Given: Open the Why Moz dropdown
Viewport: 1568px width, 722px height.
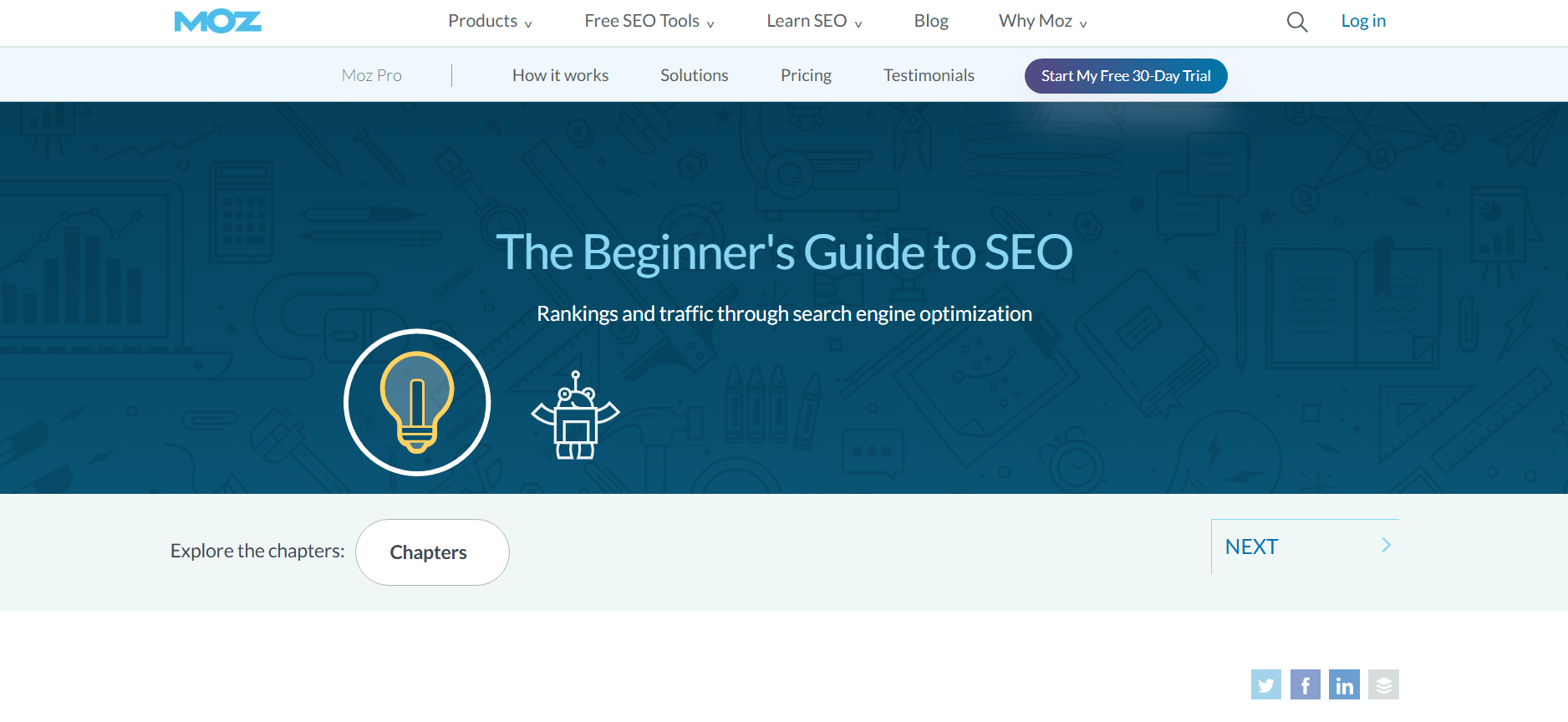Looking at the screenshot, I should point(1041,22).
